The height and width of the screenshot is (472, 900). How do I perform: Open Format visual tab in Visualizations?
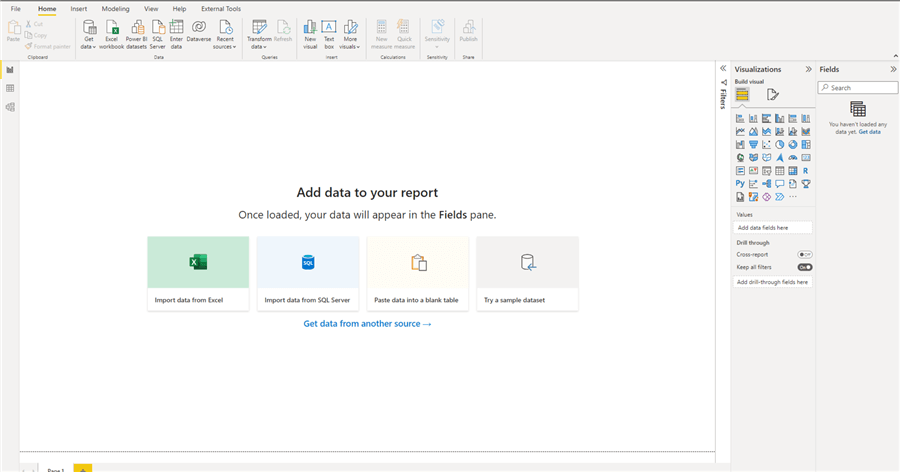(772, 95)
